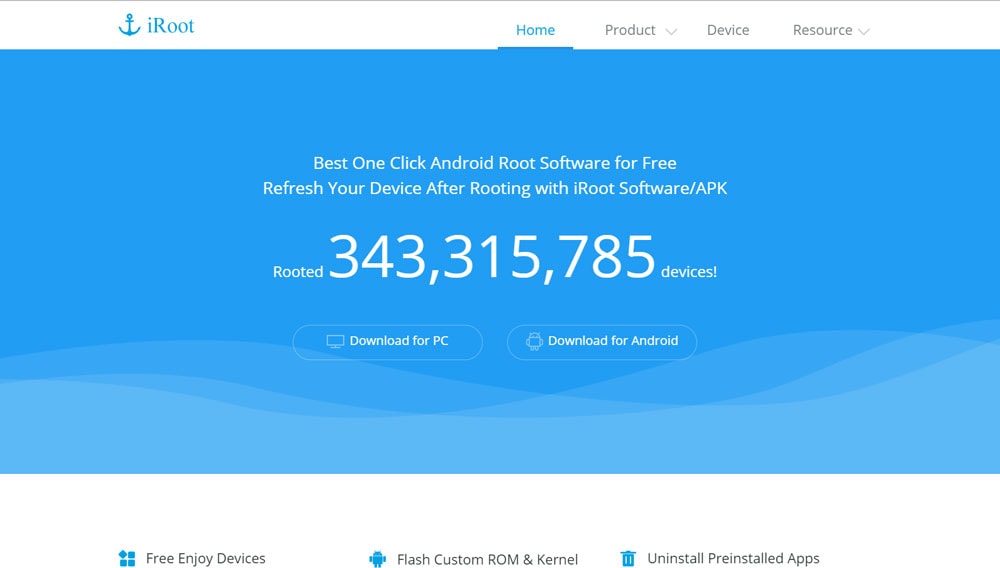The image size is (1000, 568).
Task: Click the iRoot brand name text
Action: pos(170,25)
